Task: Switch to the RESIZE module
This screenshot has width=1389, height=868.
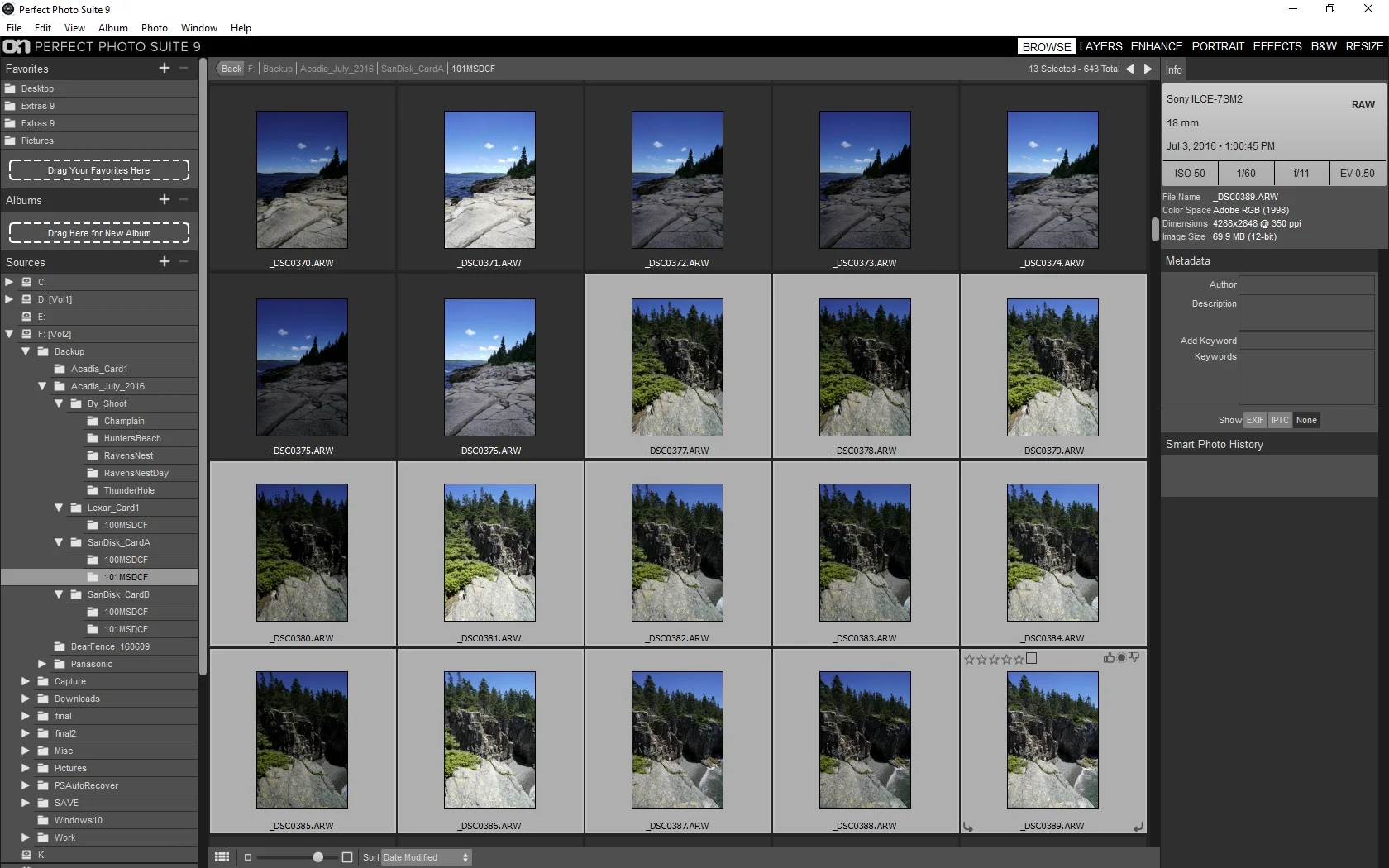Action: click(x=1364, y=46)
